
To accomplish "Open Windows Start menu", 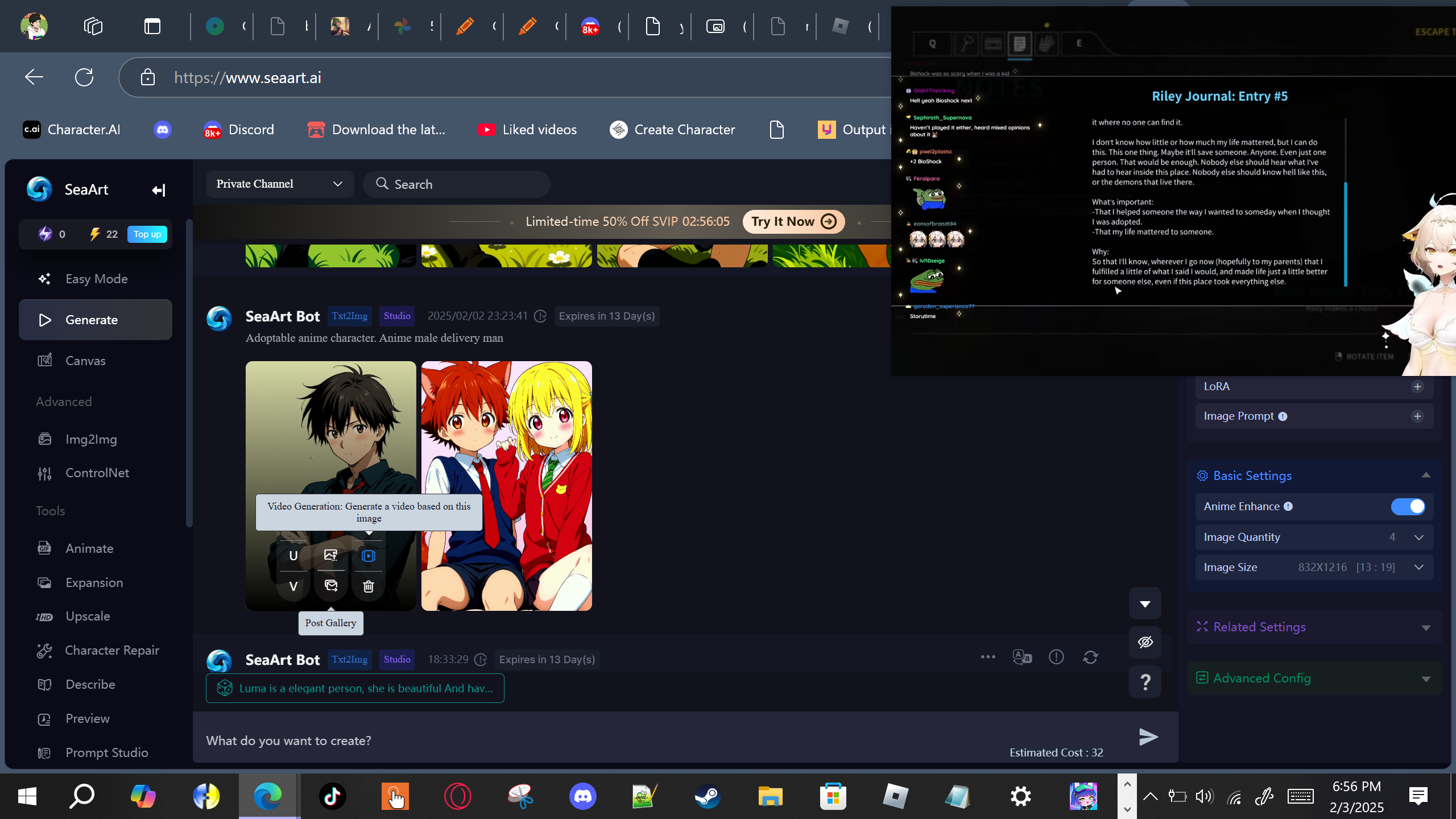I will tap(27, 796).
